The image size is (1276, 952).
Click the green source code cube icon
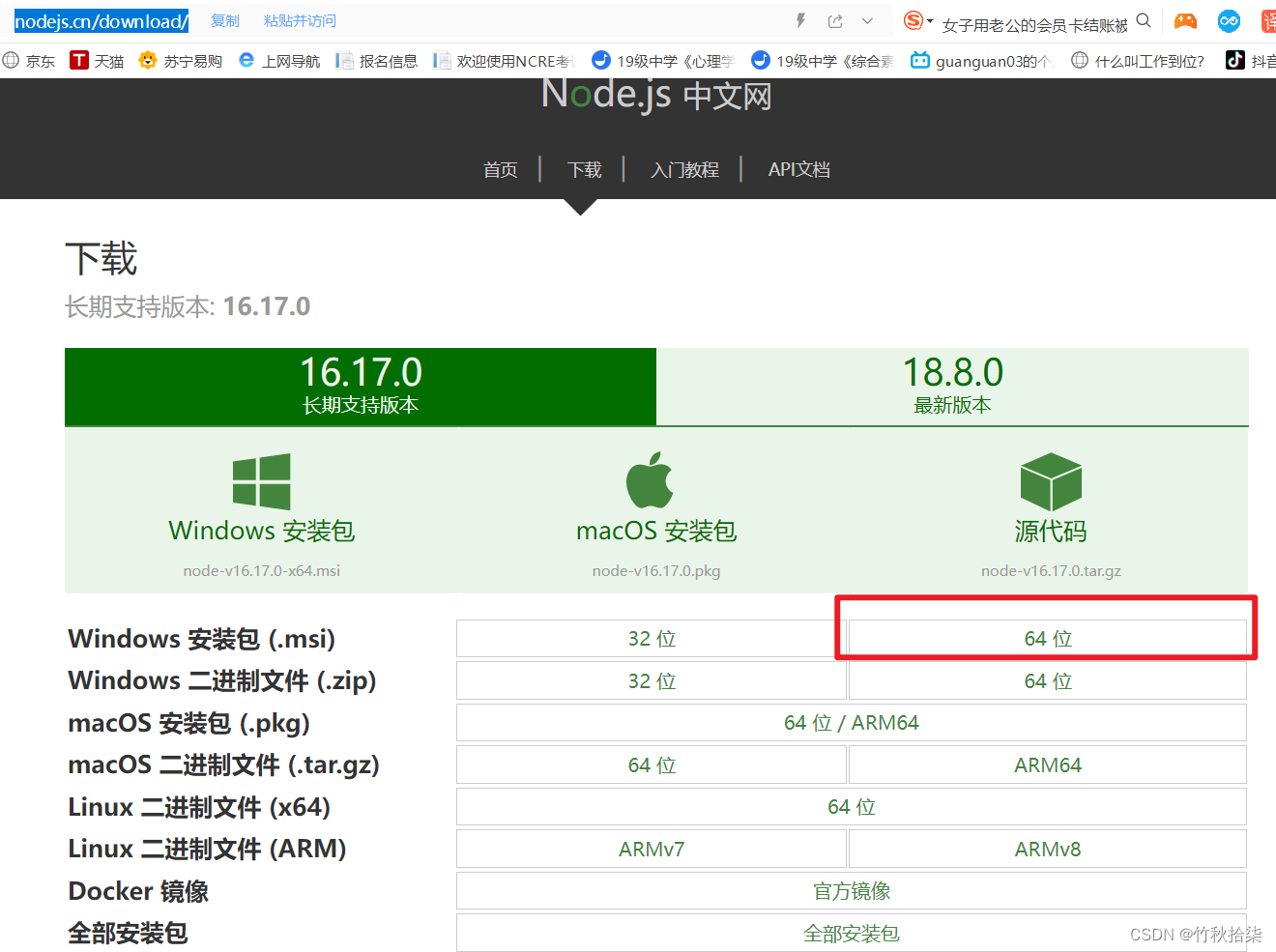pos(1051,481)
